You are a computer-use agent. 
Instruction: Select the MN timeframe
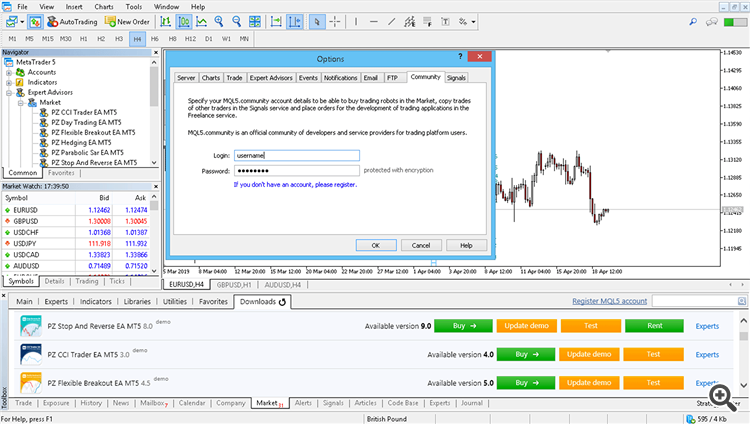pyautogui.click(x=244, y=39)
